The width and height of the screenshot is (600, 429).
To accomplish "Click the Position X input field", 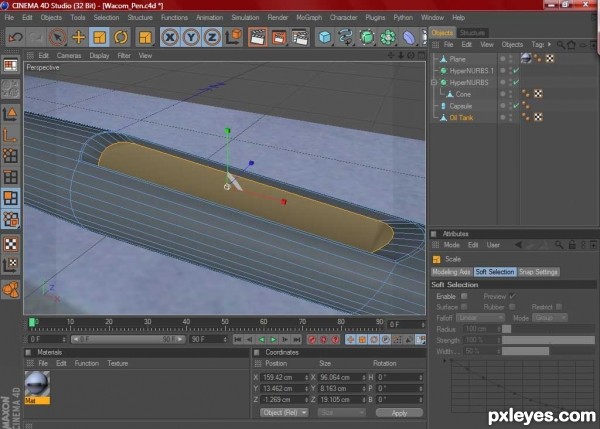I will [284, 377].
